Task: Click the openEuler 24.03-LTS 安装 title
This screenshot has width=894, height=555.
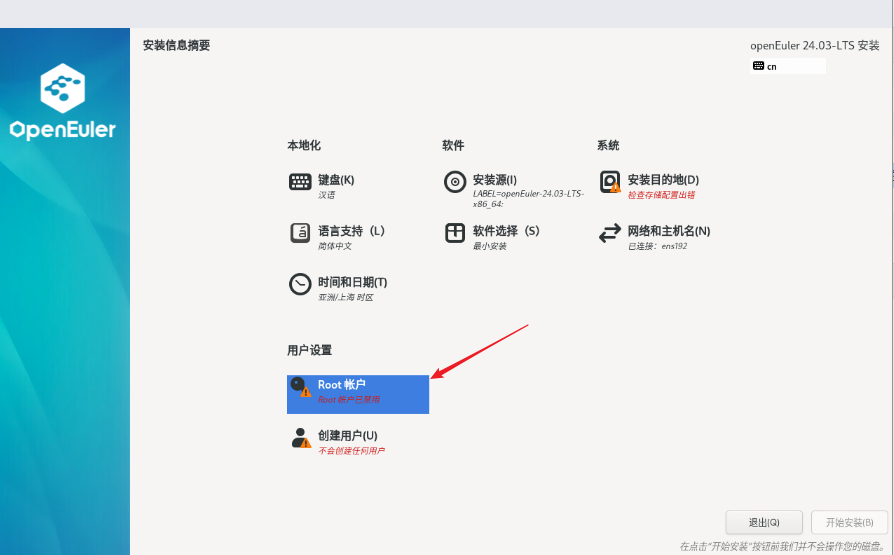Action: (815, 46)
